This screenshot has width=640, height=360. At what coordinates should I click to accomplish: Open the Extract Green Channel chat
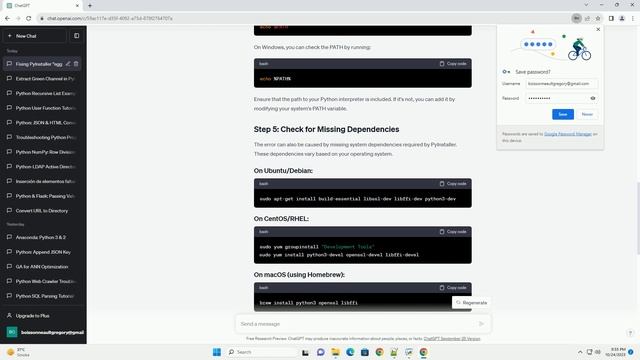pos(42,79)
